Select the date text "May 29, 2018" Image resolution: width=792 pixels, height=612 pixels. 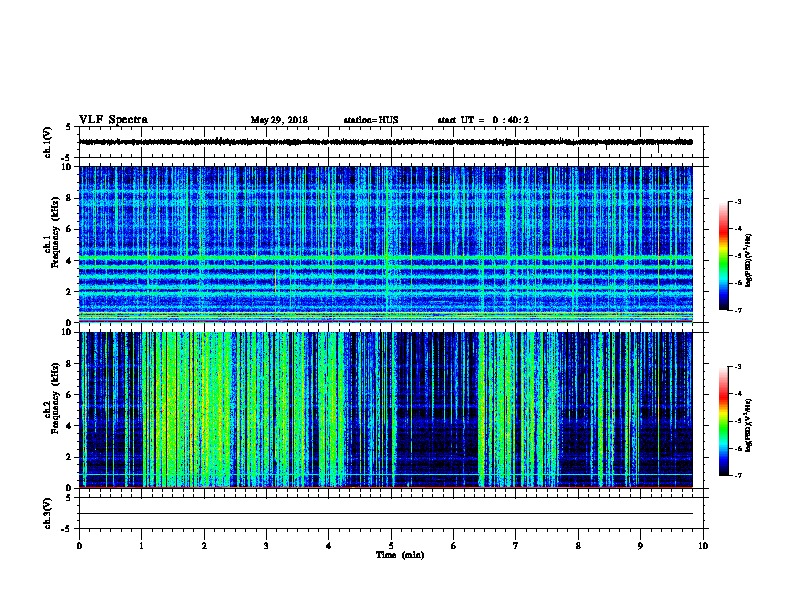[279, 120]
